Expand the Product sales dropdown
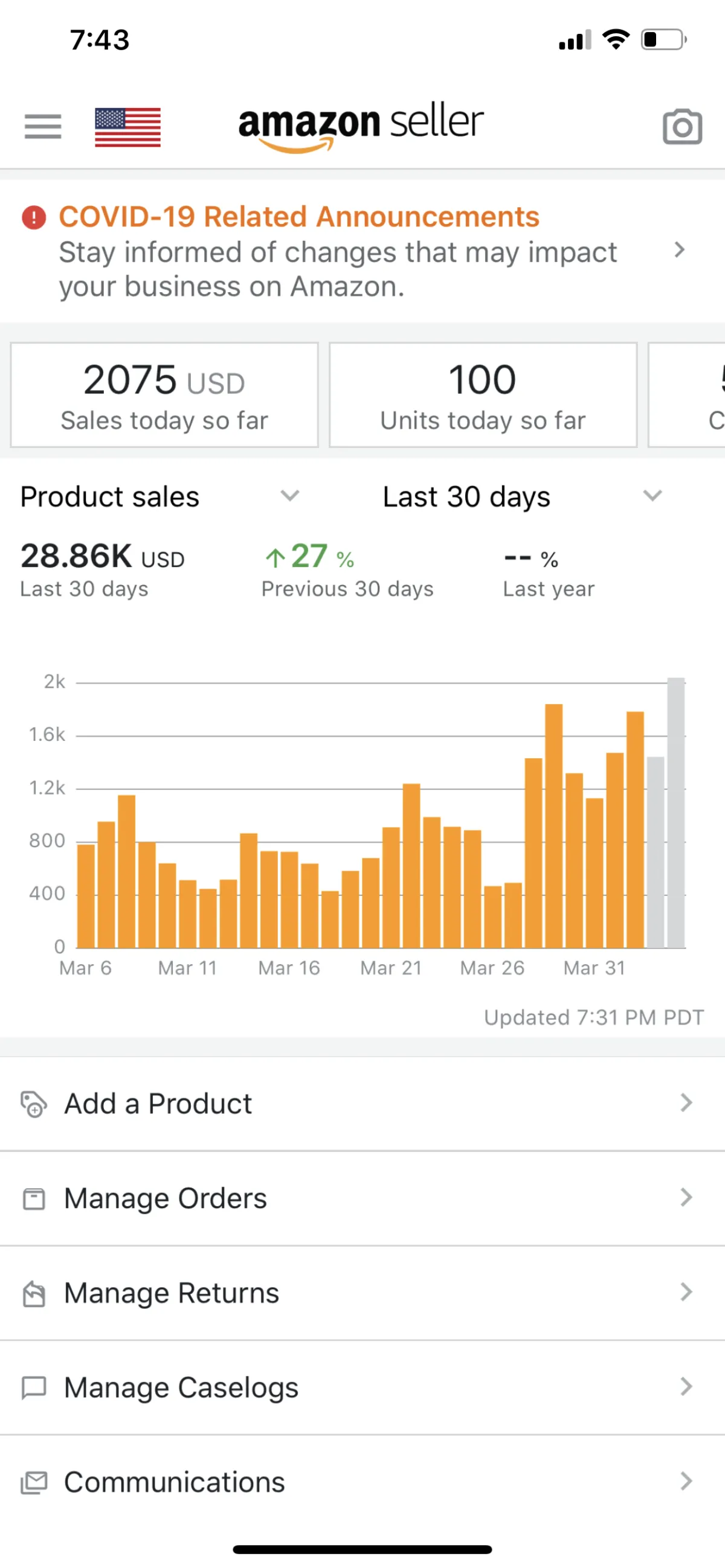 289,496
